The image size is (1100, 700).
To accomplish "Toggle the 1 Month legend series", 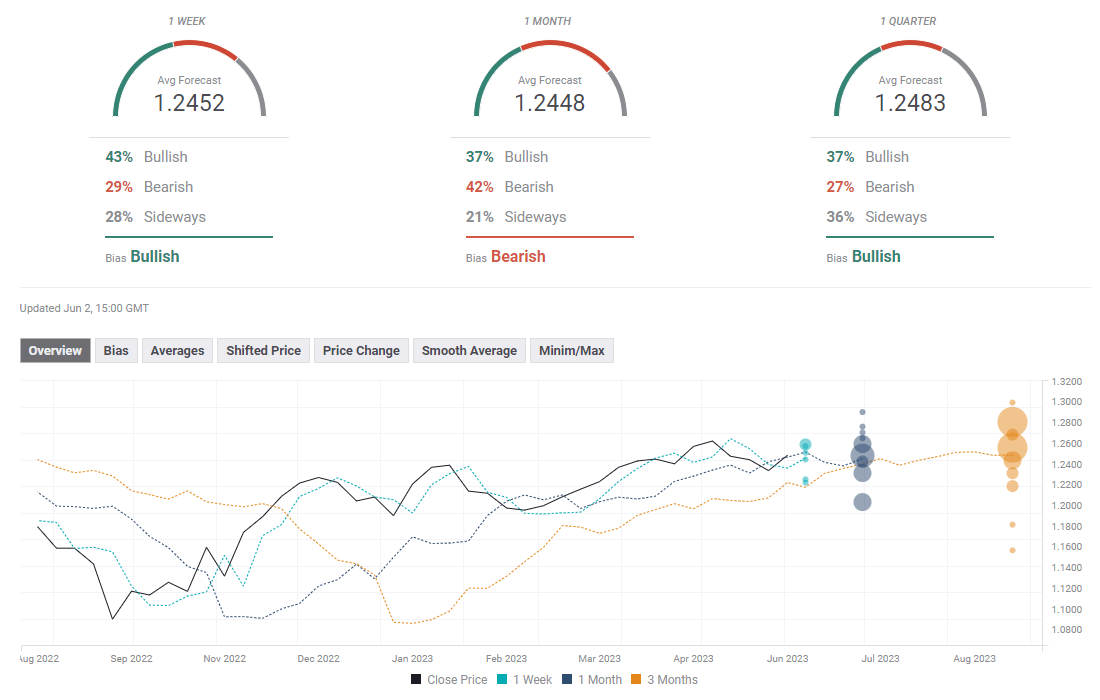I will pos(591,680).
